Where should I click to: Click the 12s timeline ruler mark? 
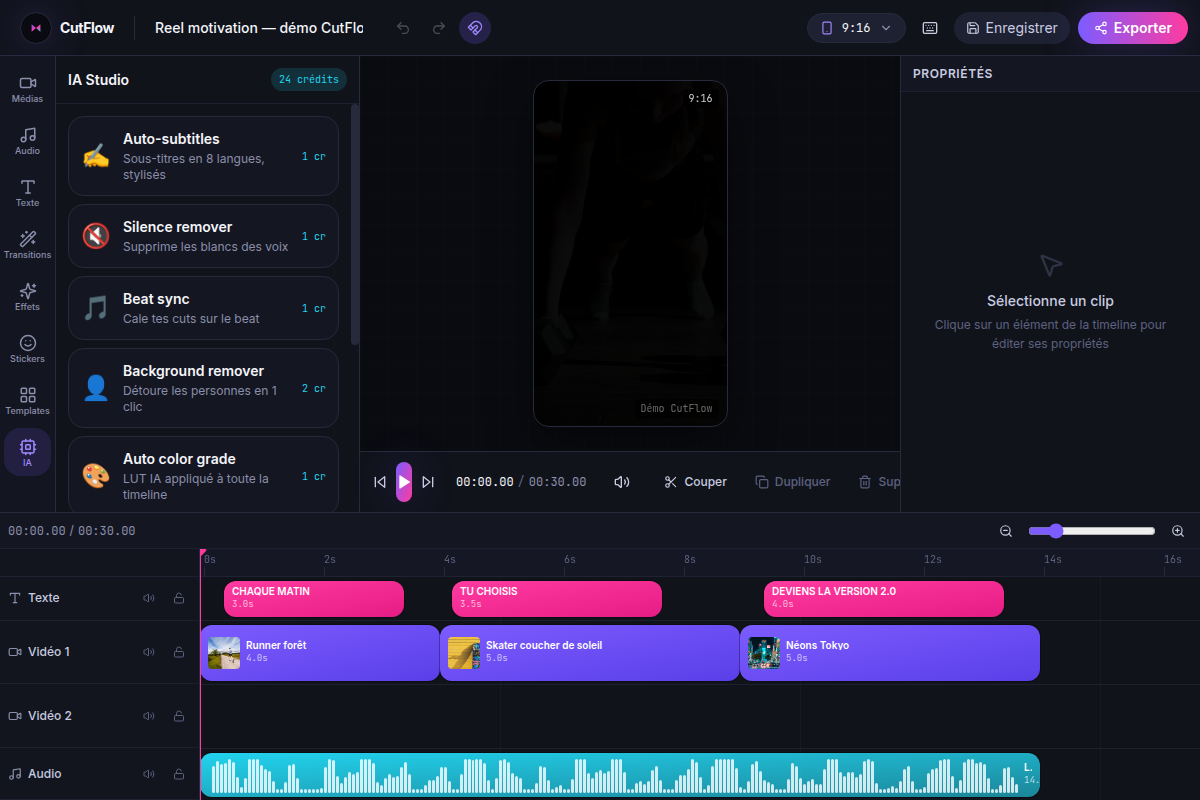[x=932, y=560]
